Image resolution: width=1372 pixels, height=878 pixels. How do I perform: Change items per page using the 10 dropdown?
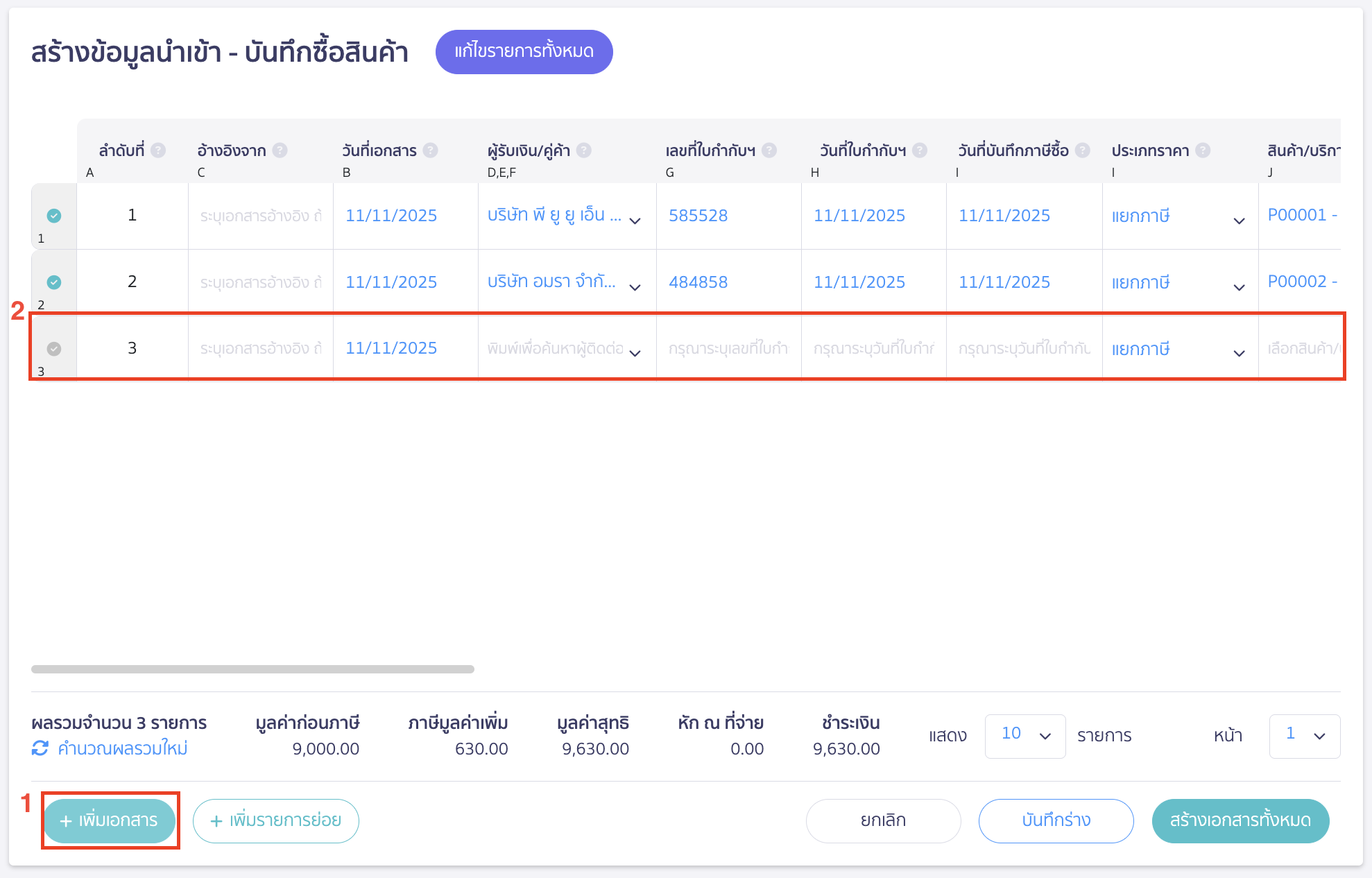click(x=1025, y=736)
